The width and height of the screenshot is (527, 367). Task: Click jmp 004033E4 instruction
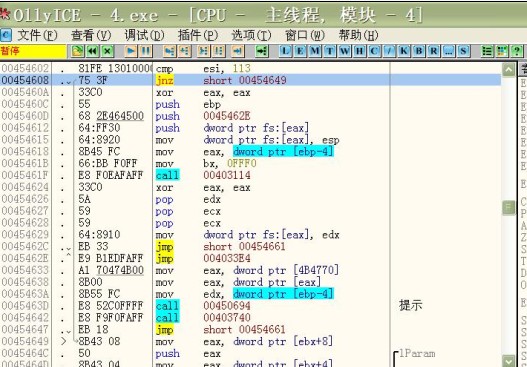[203, 258]
